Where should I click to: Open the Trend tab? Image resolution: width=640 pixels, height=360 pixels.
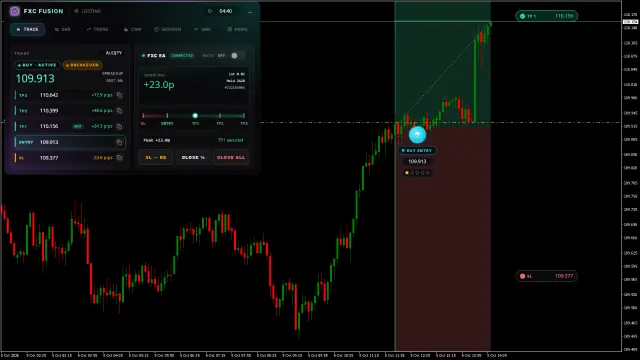click(97, 29)
